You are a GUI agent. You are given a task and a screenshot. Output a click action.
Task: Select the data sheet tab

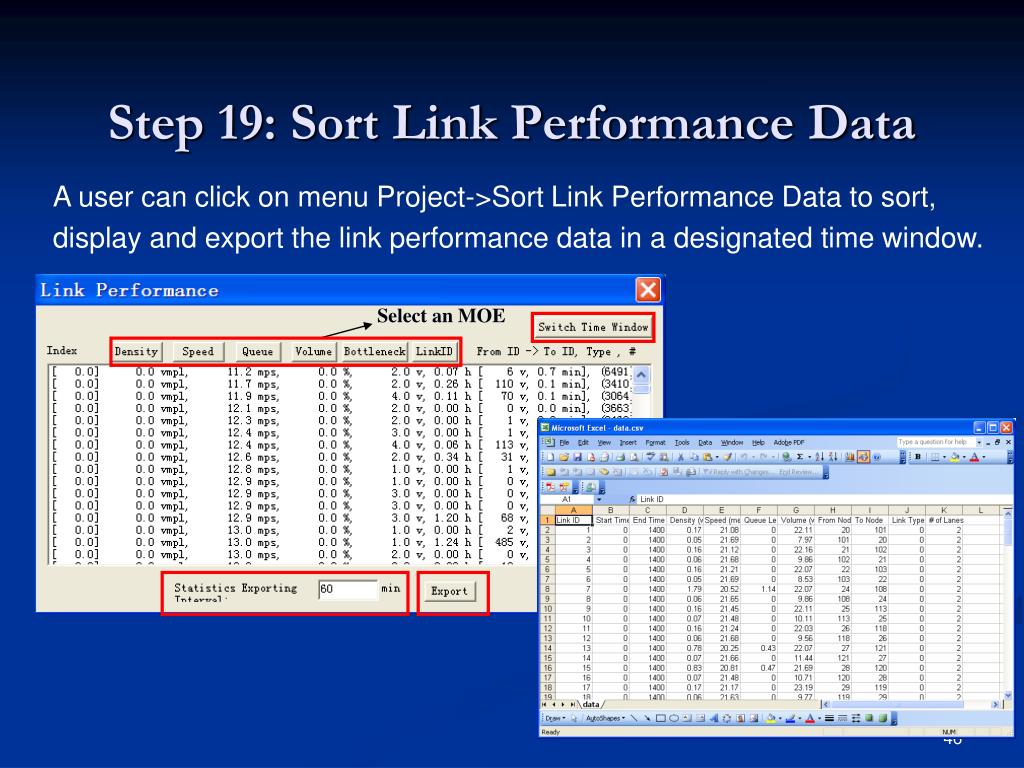590,705
